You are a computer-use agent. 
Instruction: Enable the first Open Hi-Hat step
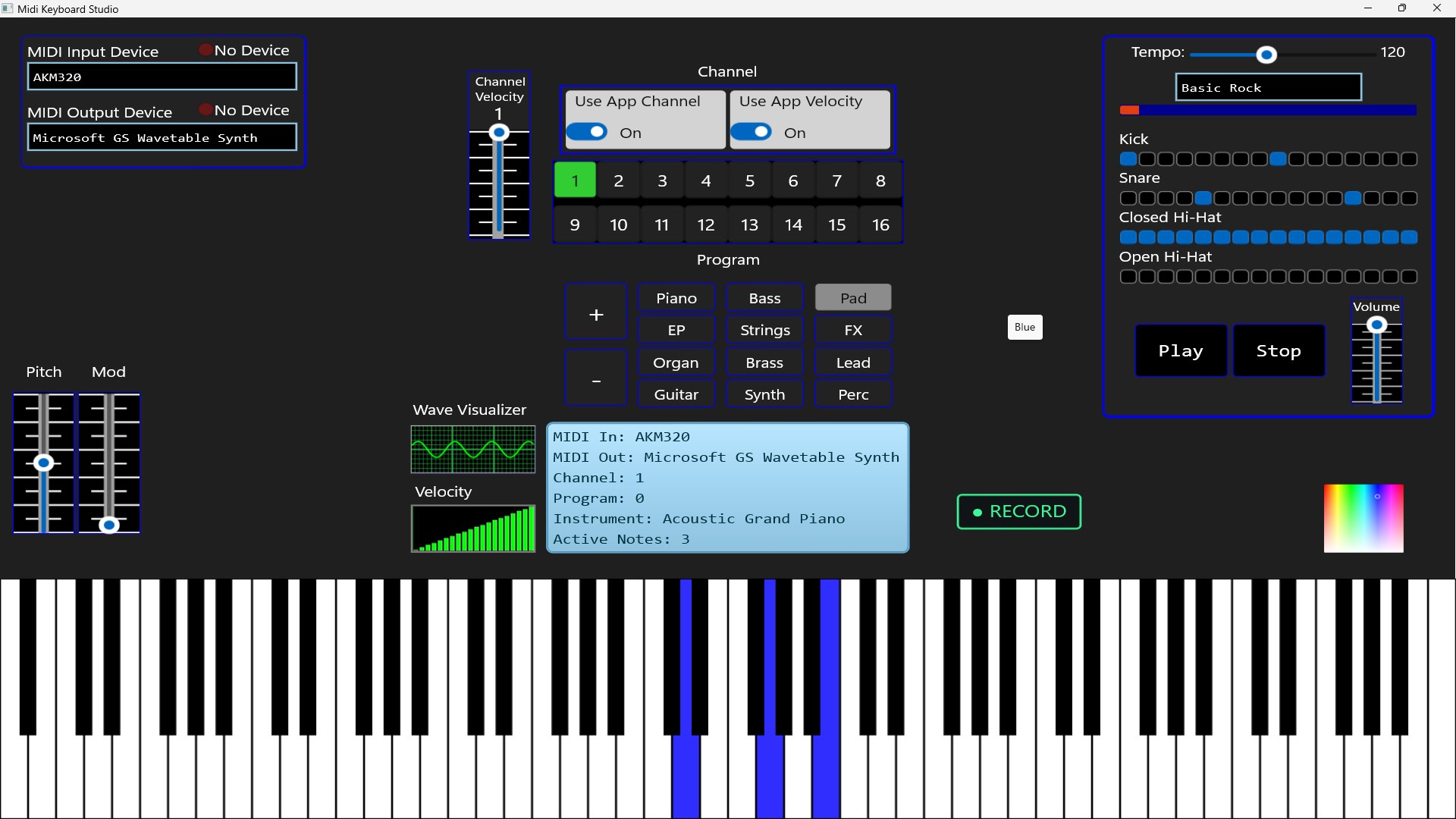coord(1128,277)
